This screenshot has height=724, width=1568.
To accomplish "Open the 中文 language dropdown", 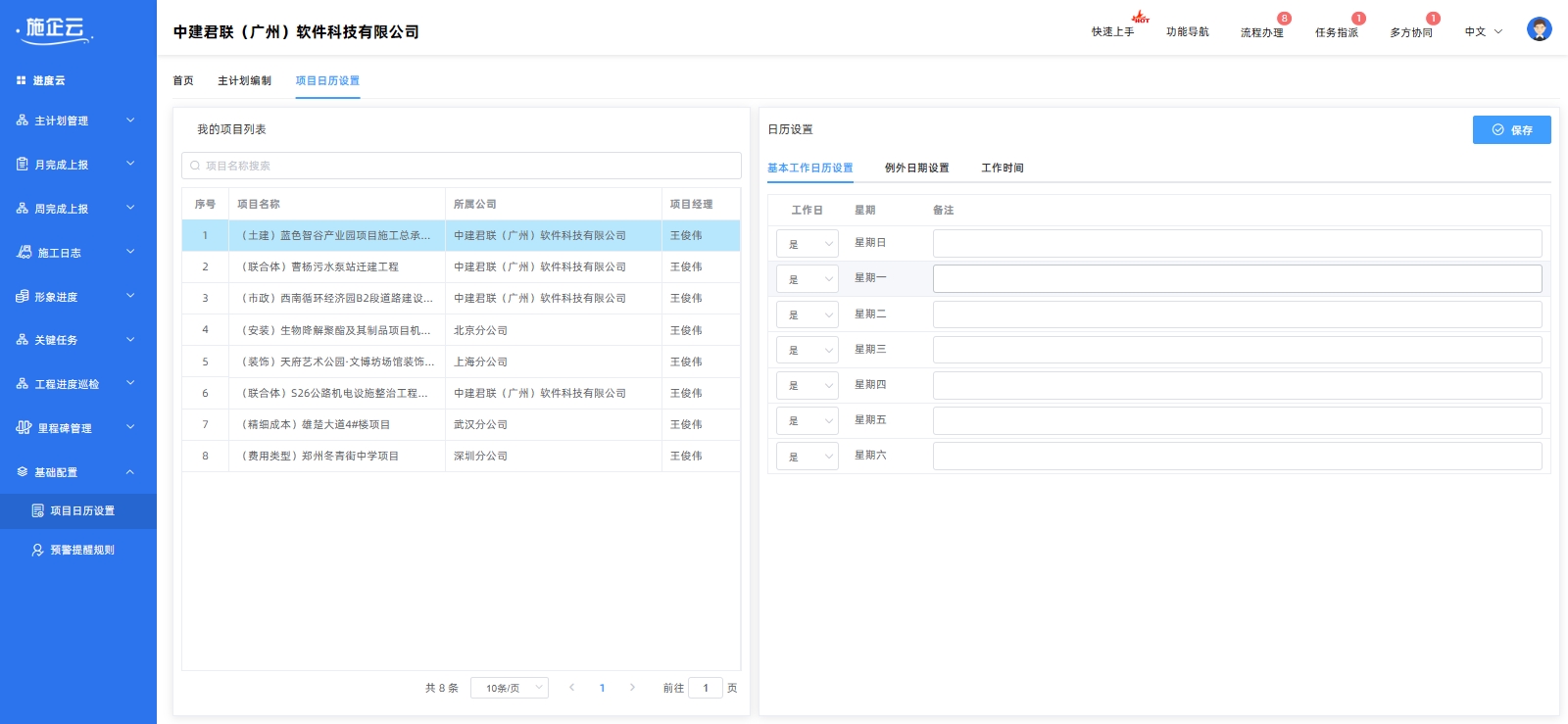I will [1484, 32].
